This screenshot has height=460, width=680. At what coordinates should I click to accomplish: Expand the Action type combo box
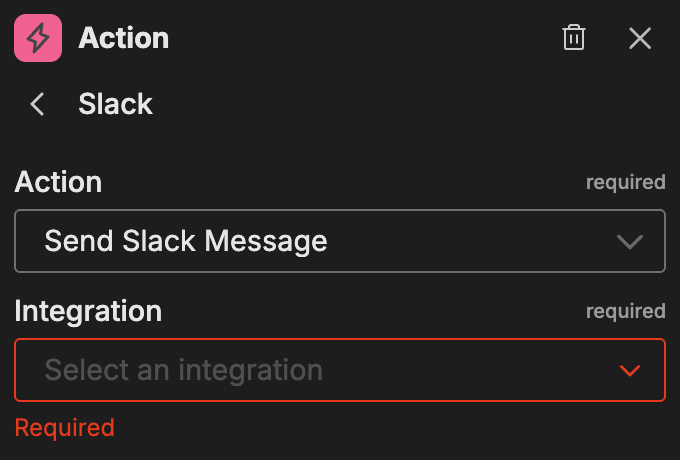click(340, 241)
